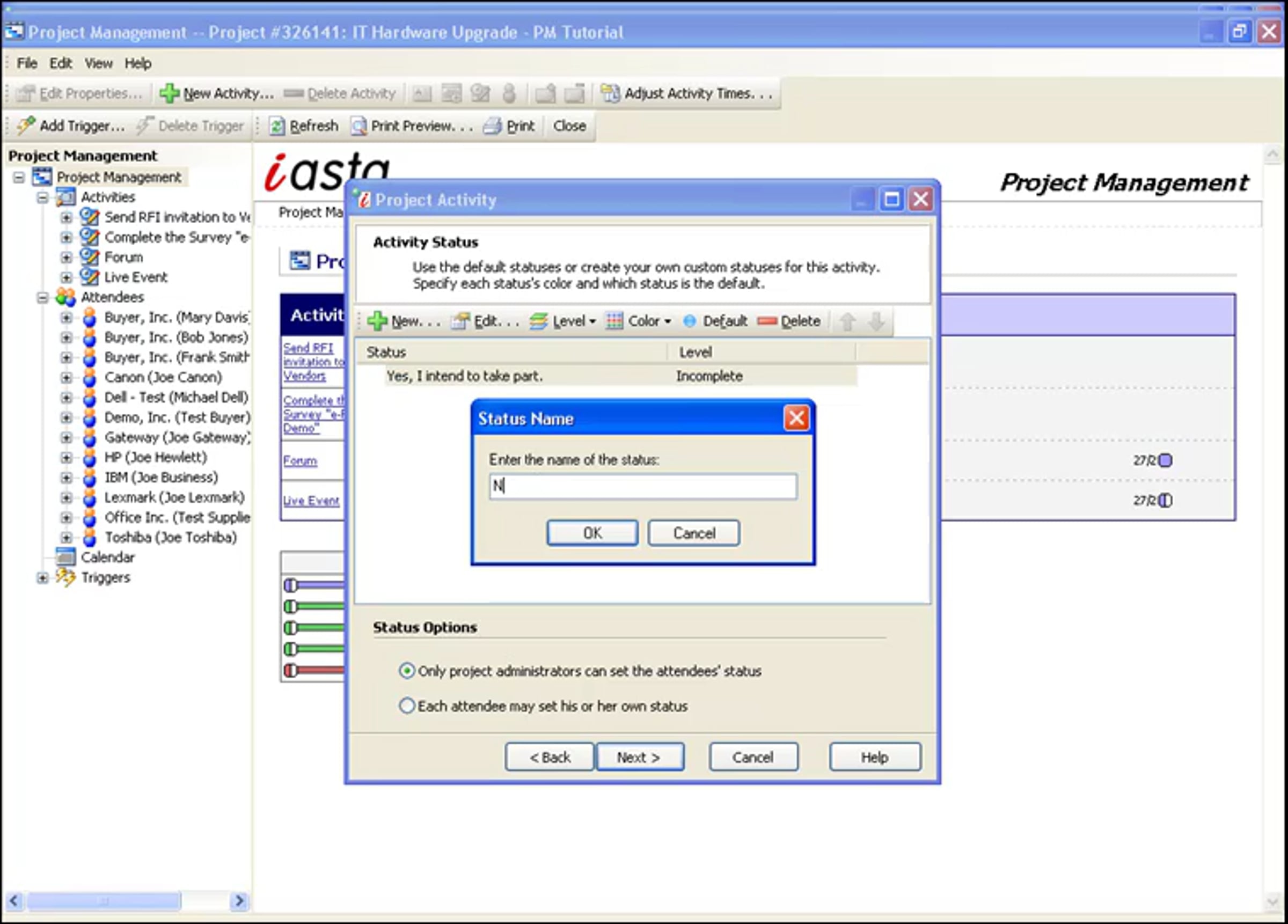Expand the Triggers tree node

(42, 577)
